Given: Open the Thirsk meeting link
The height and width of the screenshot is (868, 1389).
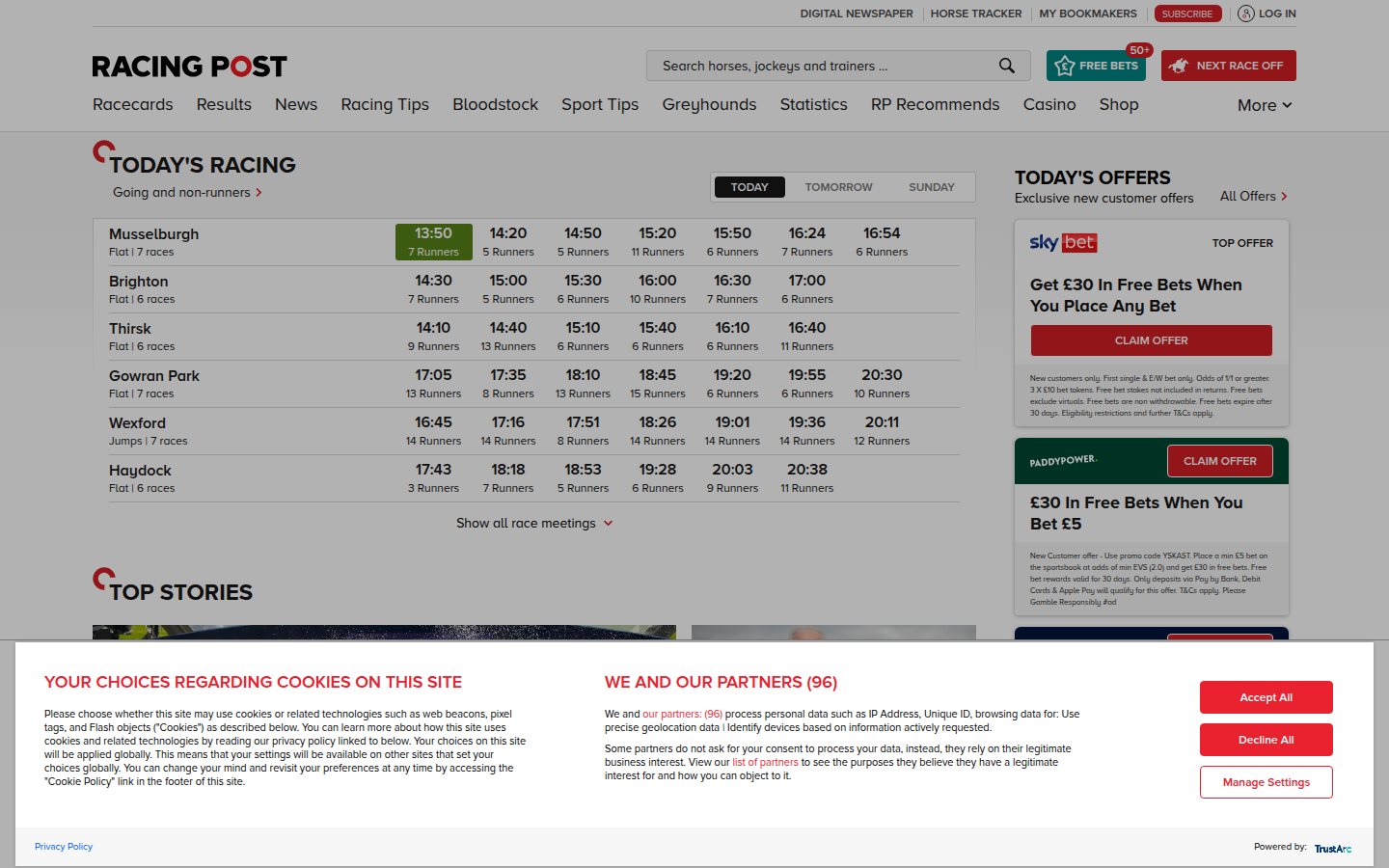Looking at the screenshot, I should (x=130, y=329).
